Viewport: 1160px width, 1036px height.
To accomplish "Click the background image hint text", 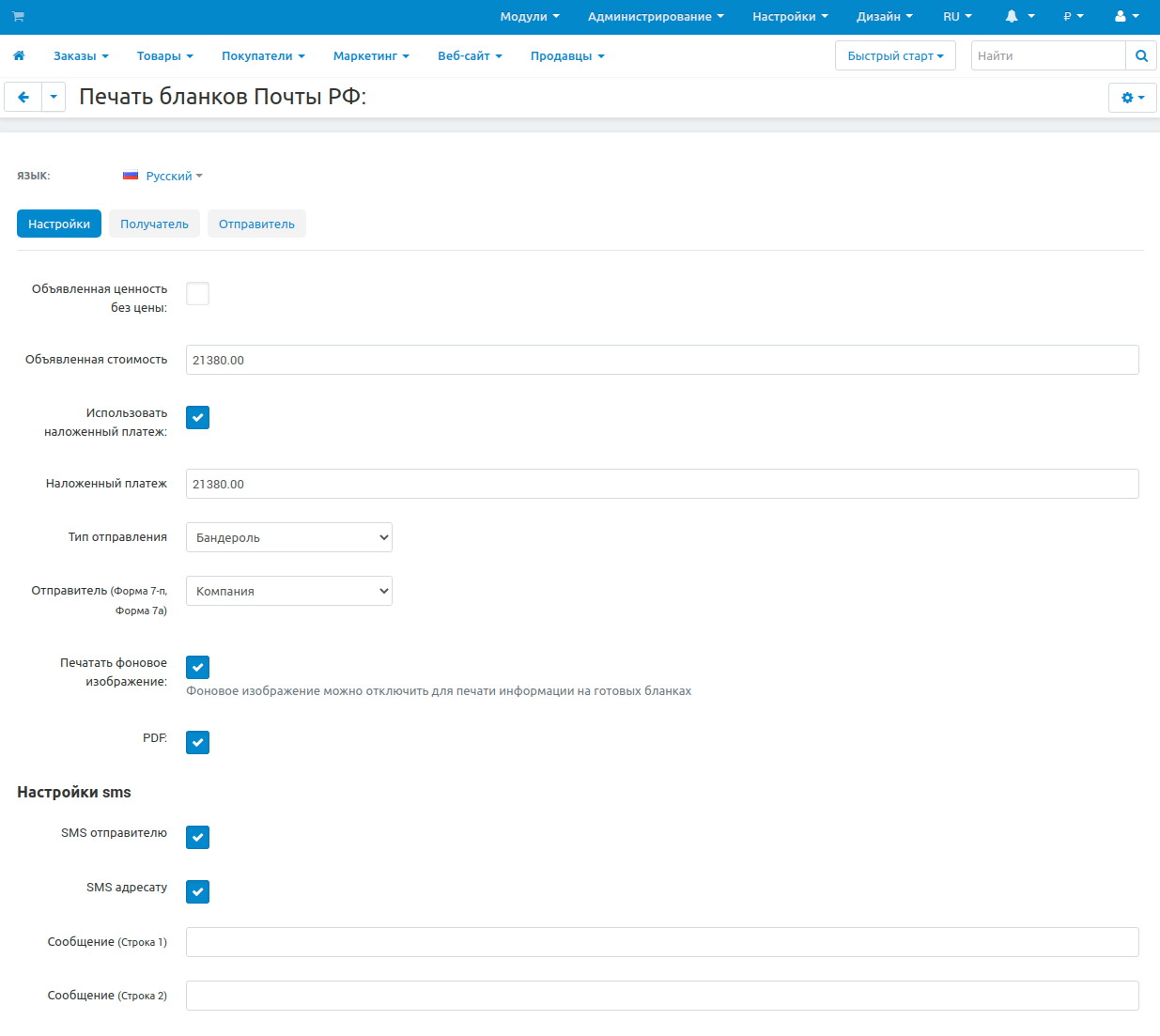I will click(x=439, y=691).
